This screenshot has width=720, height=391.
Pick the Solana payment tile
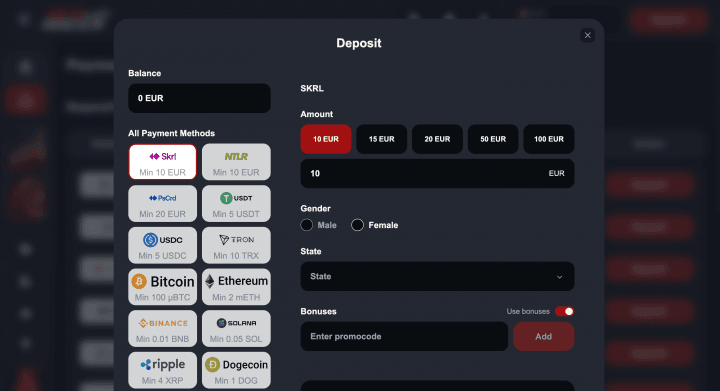(236, 329)
